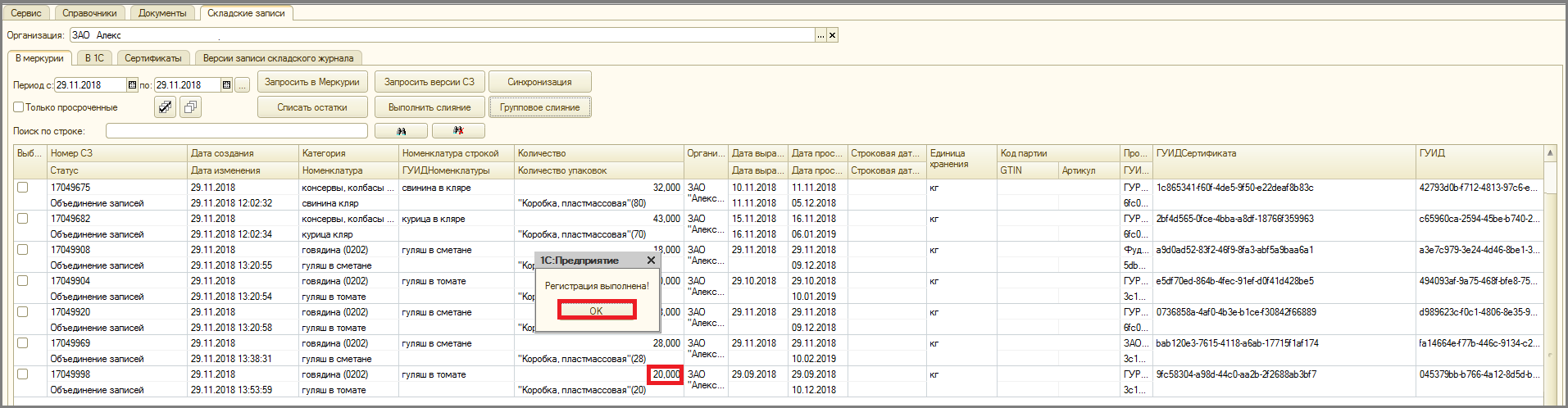Viewport: 1568px width, 408px height.
Task: Click Списать остатки button
Action: coord(312,107)
